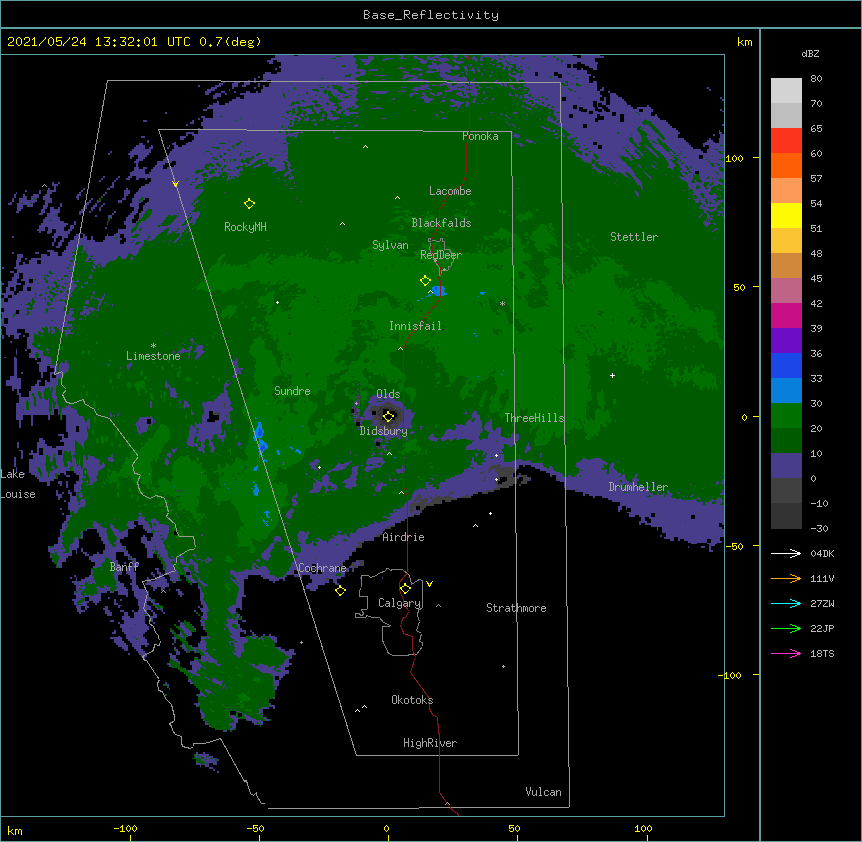Click the orange 111V arrow legend icon

(786, 578)
